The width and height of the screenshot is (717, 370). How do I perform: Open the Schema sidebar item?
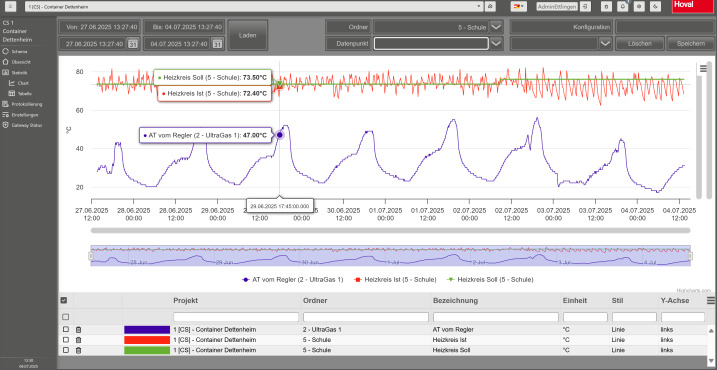click(x=16, y=51)
